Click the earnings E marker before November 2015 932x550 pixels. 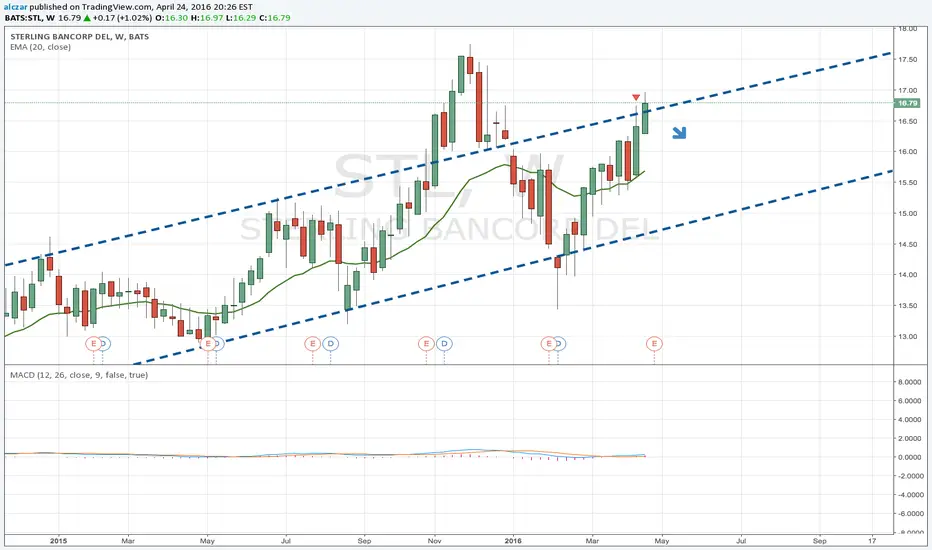click(426, 344)
